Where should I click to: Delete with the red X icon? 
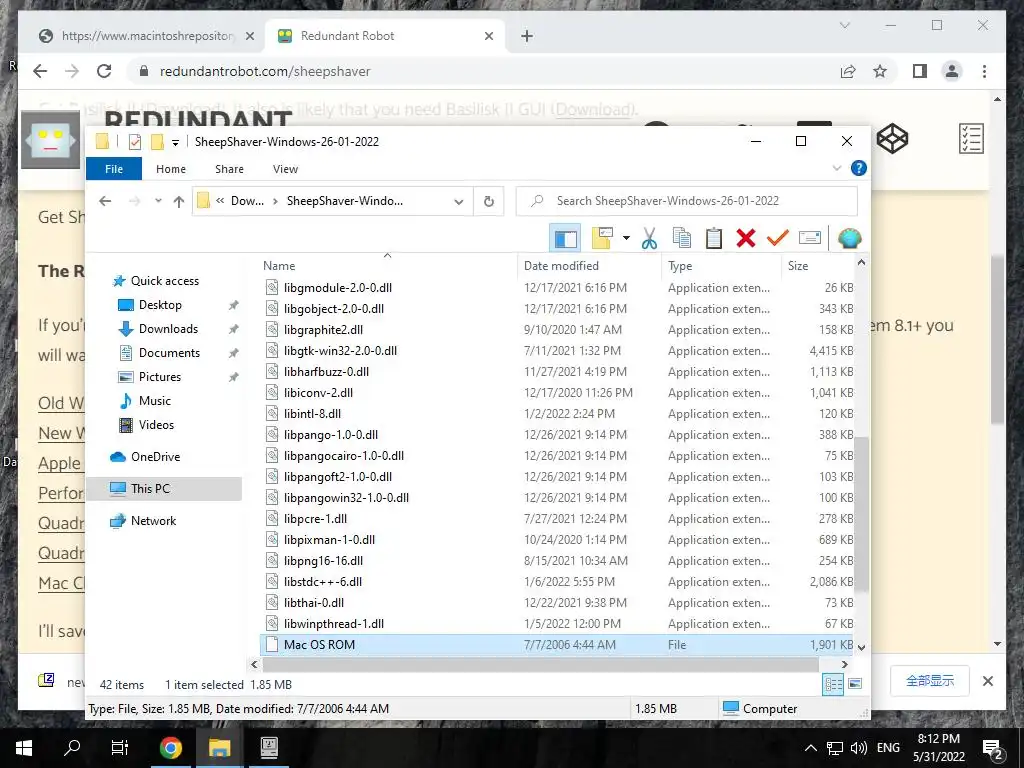(746, 238)
